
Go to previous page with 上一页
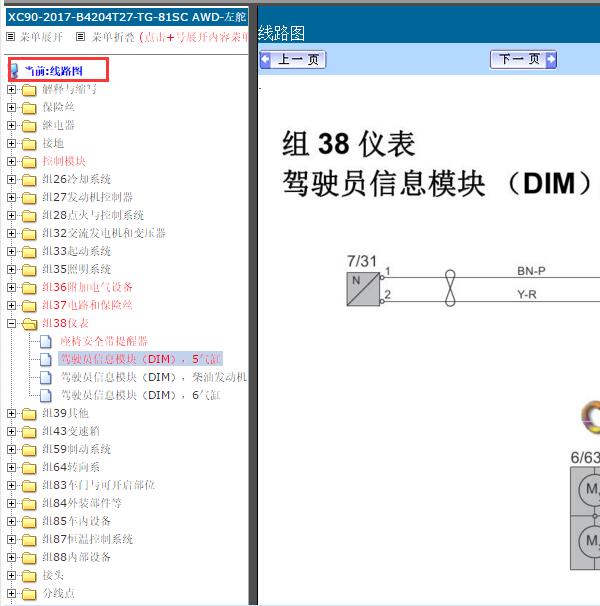293,60
